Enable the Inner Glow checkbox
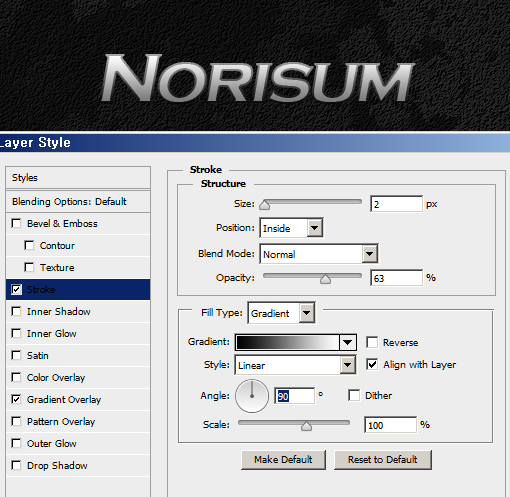Viewport: 510px width, 497px height. (16, 333)
